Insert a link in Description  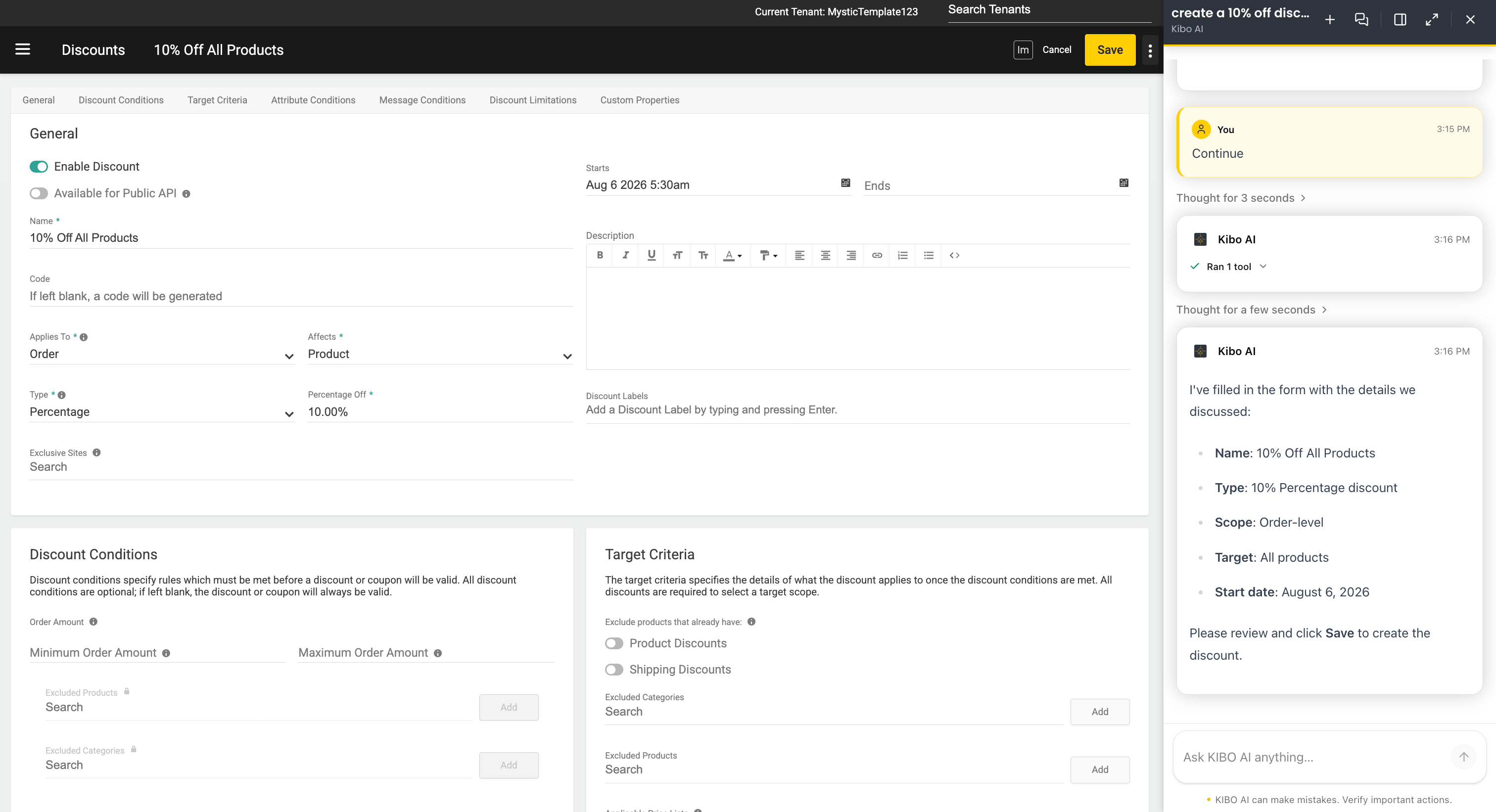(x=877, y=255)
